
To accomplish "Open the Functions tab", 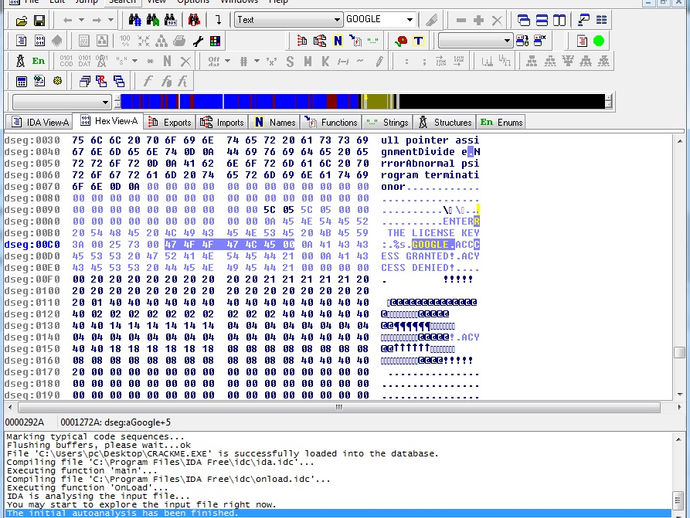I will (331, 122).
